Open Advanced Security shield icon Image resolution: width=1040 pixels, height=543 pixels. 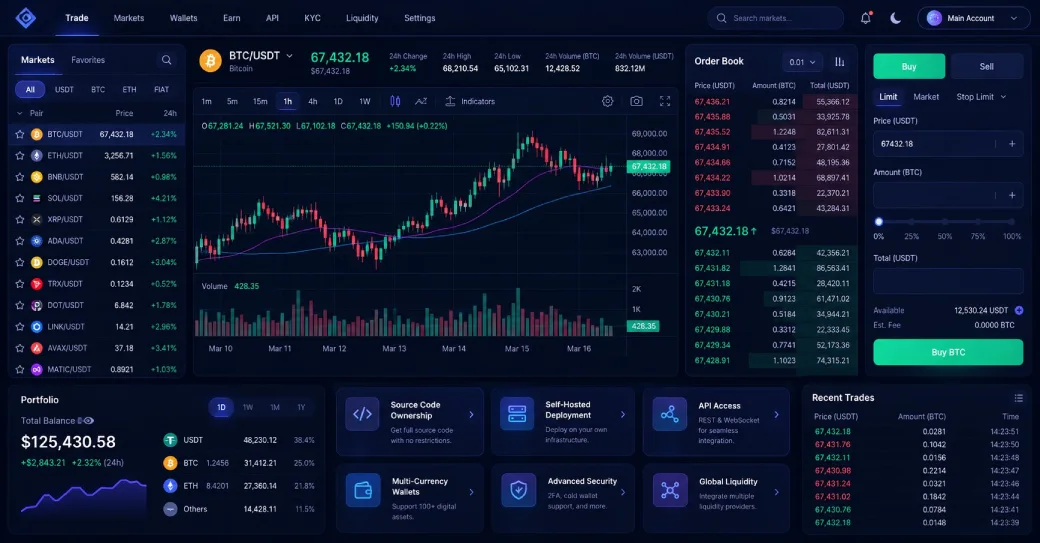[x=518, y=491]
